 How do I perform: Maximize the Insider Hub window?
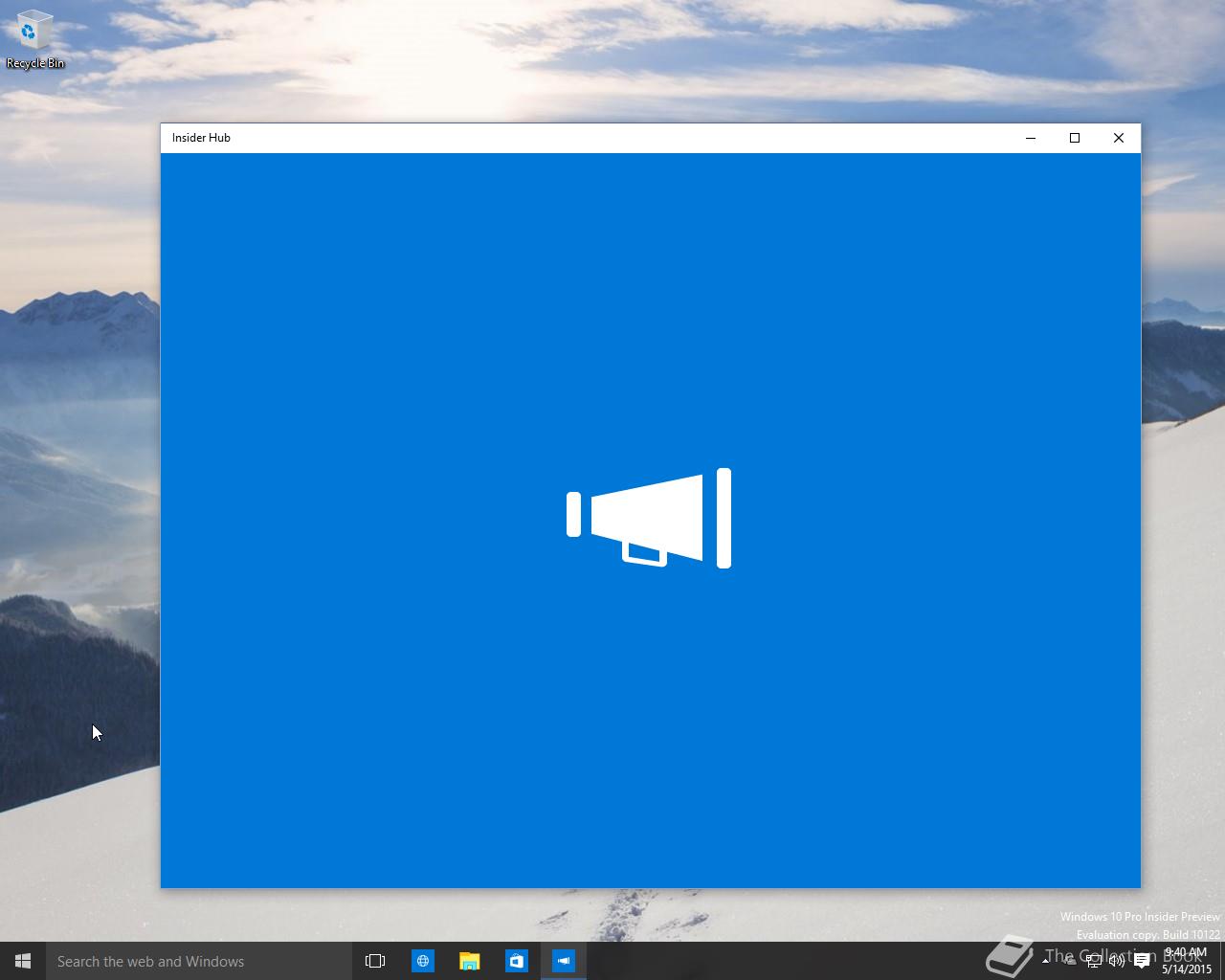click(x=1075, y=138)
